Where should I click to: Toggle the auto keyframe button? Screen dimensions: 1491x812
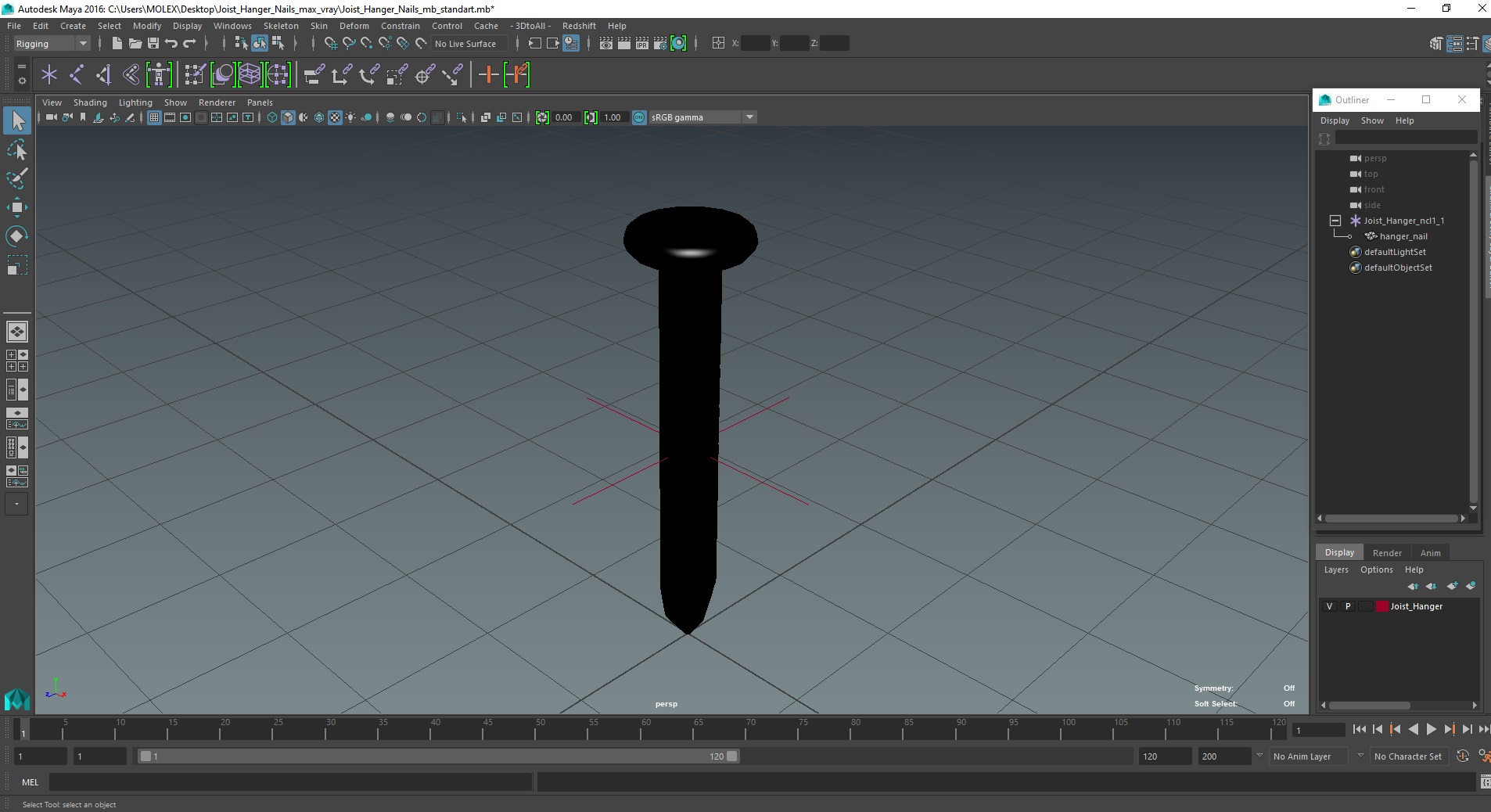(1462, 756)
